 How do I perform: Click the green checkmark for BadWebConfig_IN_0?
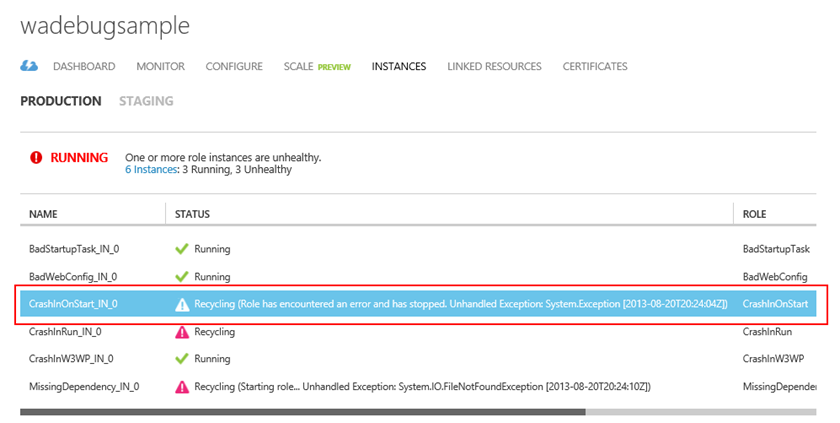tap(181, 276)
